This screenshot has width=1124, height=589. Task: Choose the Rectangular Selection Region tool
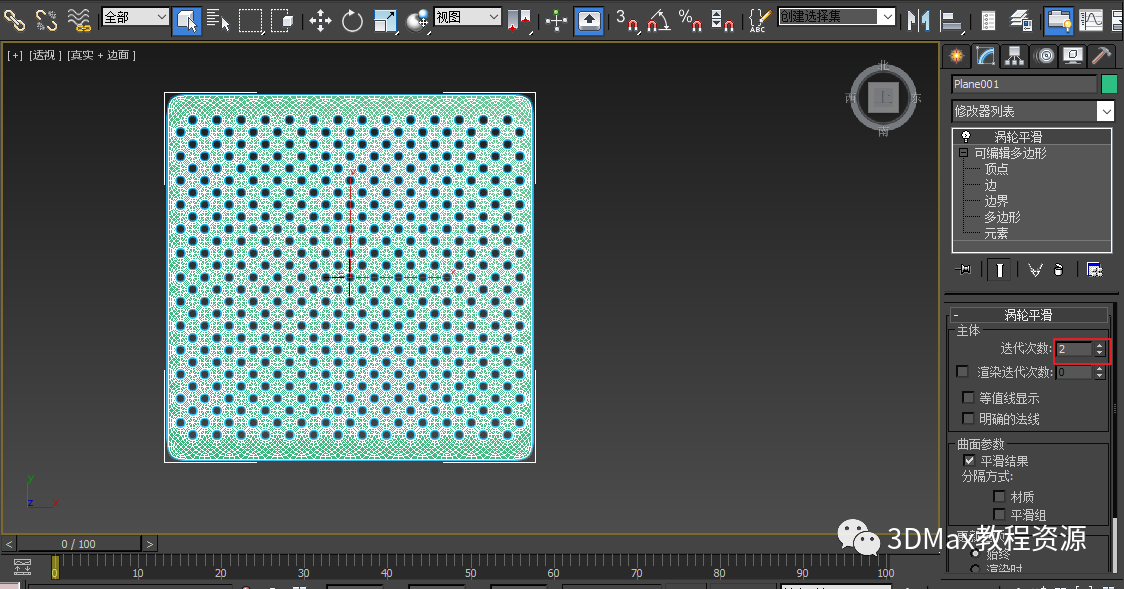click(250, 20)
